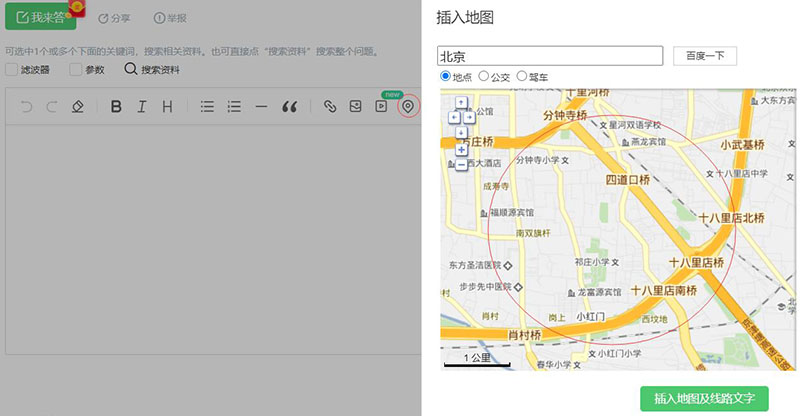Toggle bold formatting (B)
The height and width of the screenshot is (416, 800).
(x=116, y=107)
